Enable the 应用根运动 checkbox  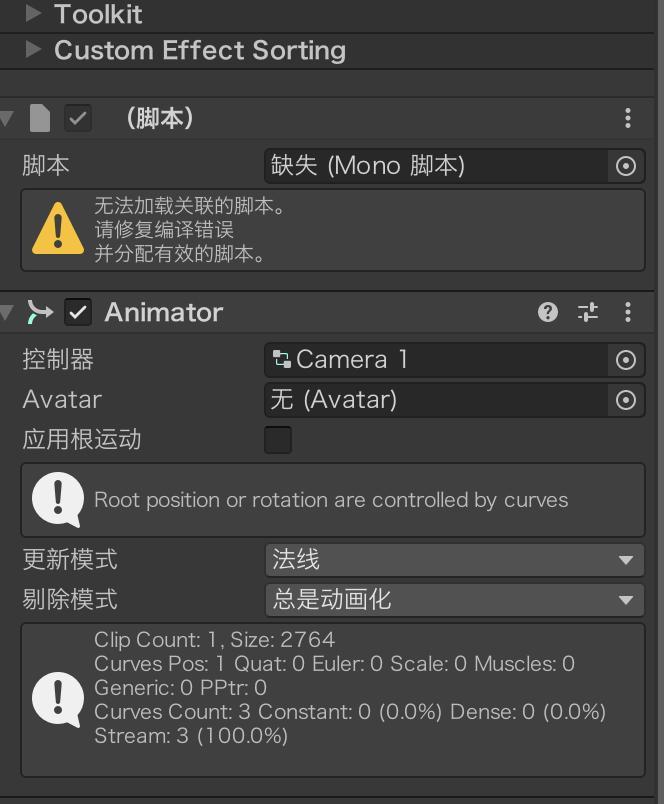click(x=278, y=440)
